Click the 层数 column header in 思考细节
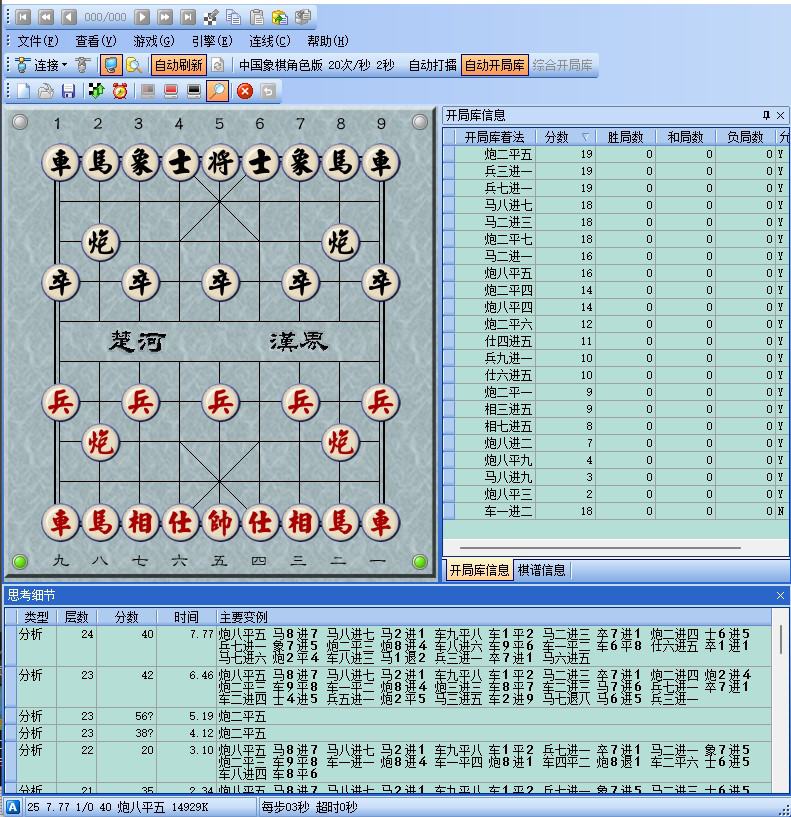 [x=76, y=617]
